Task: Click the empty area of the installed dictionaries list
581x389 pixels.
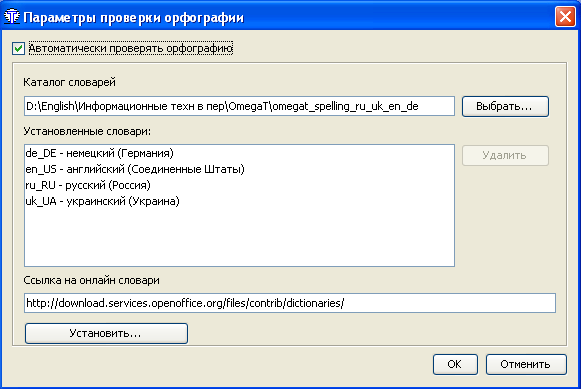Action: coord(239,237)
